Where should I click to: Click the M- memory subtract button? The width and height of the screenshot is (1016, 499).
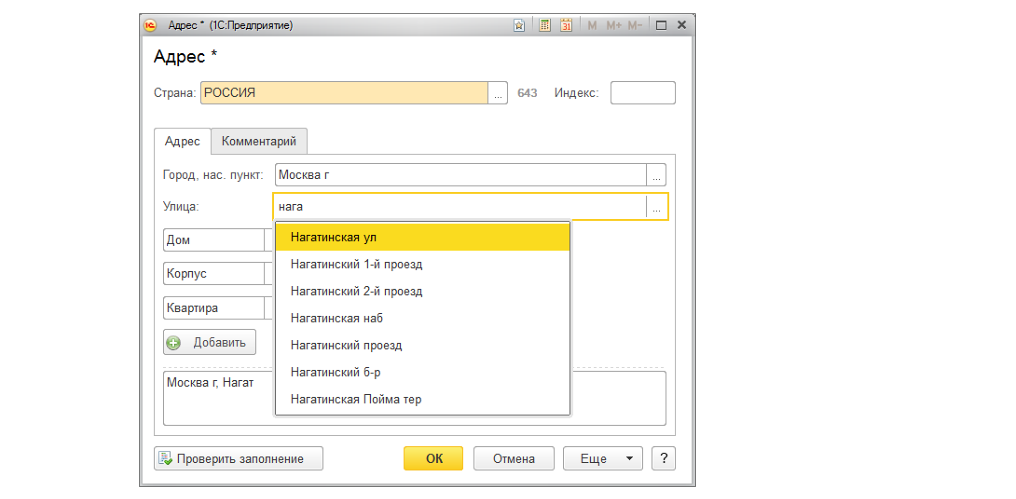point(634,26)
